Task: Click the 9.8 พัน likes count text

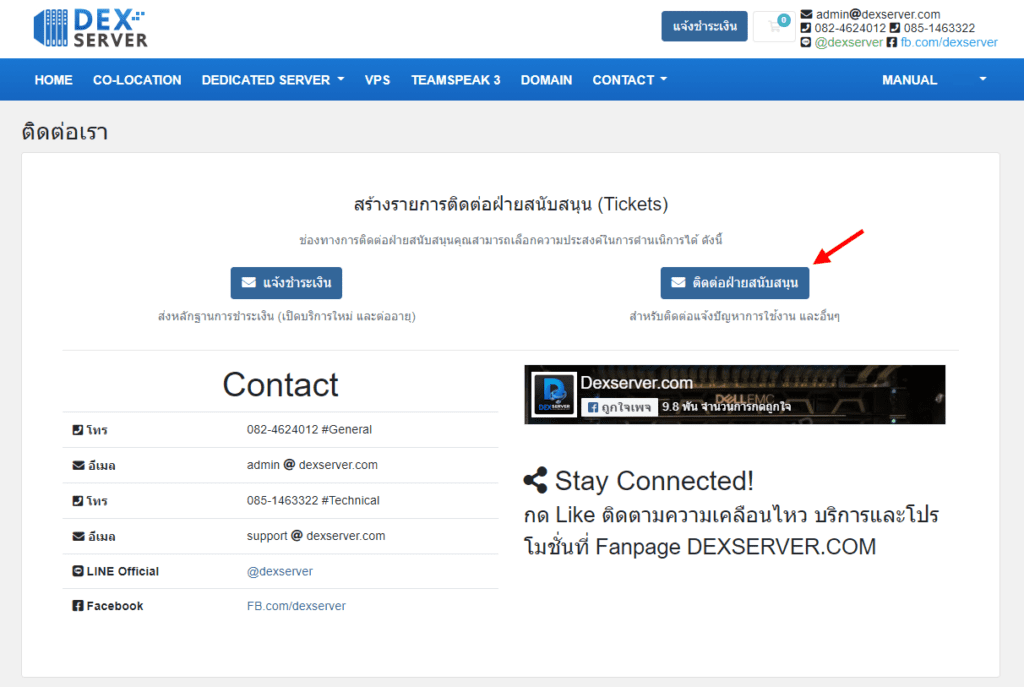Action: [x=726, y=407]
